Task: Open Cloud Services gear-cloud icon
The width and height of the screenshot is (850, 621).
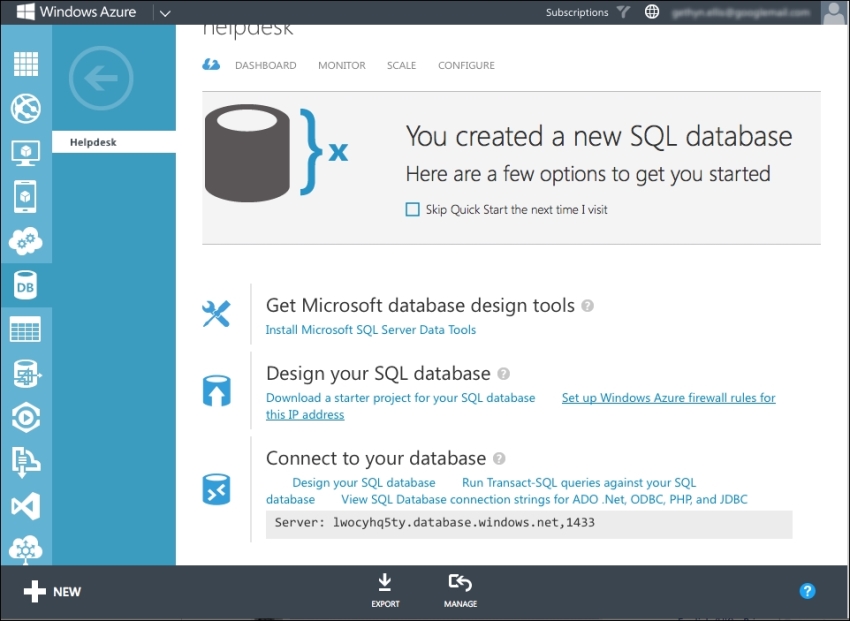Action: 26,241
